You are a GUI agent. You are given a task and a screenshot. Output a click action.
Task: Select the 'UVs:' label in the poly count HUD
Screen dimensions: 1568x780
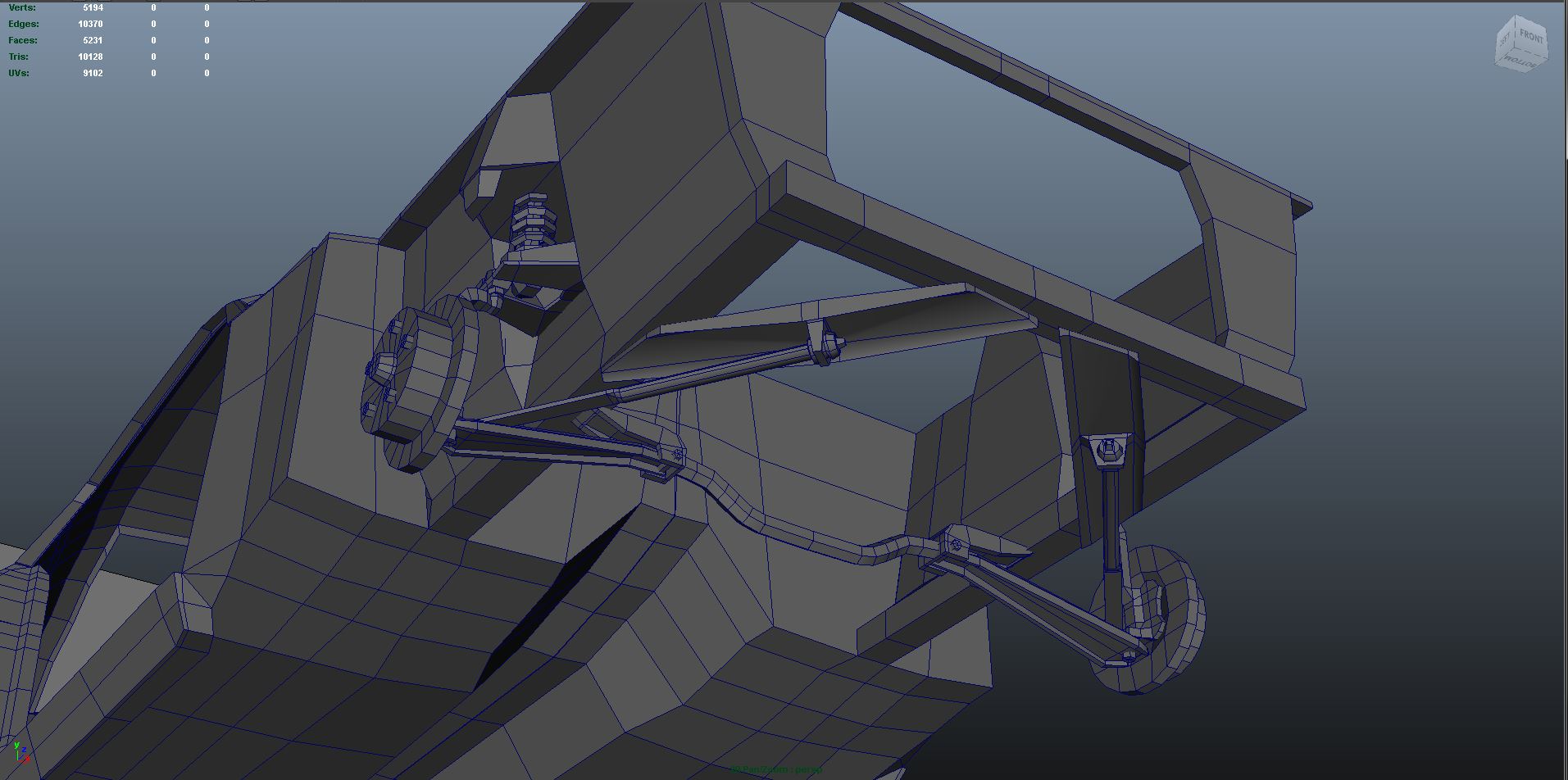[x=19, y=73]
